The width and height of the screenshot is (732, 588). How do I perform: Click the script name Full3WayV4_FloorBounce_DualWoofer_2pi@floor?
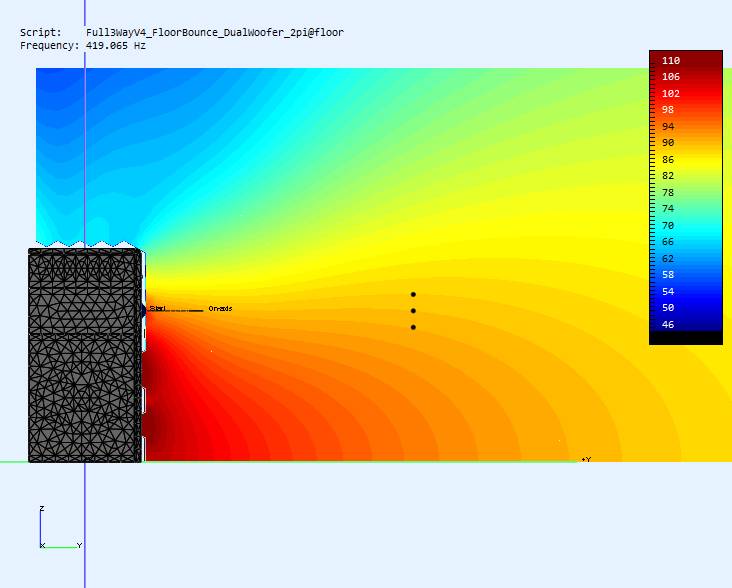click(x=215, y=33)
